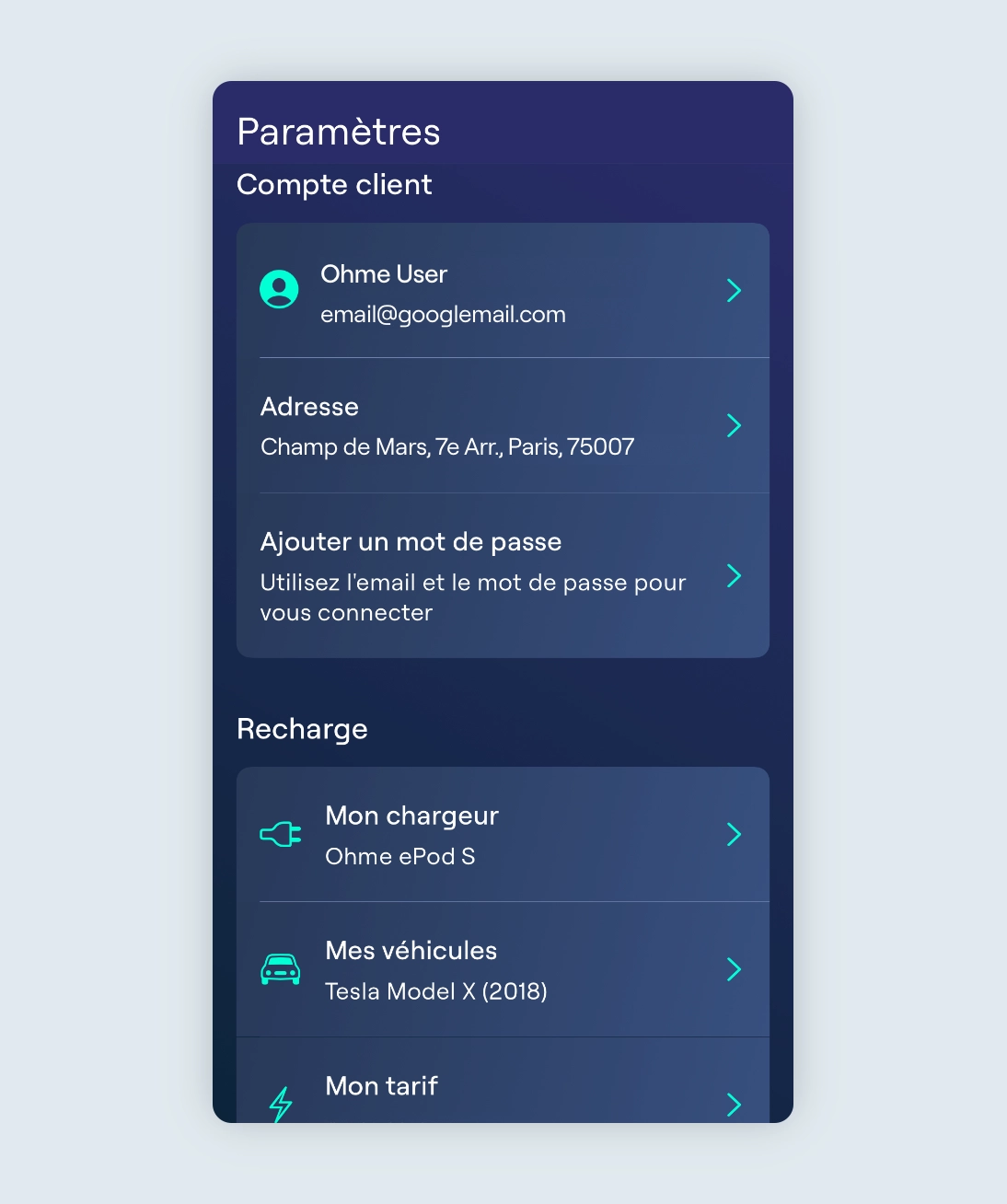This screenshot has height=1204, width=1007.
Task: Click the lightning bolt tariff icon
Action: point(281,1103)
